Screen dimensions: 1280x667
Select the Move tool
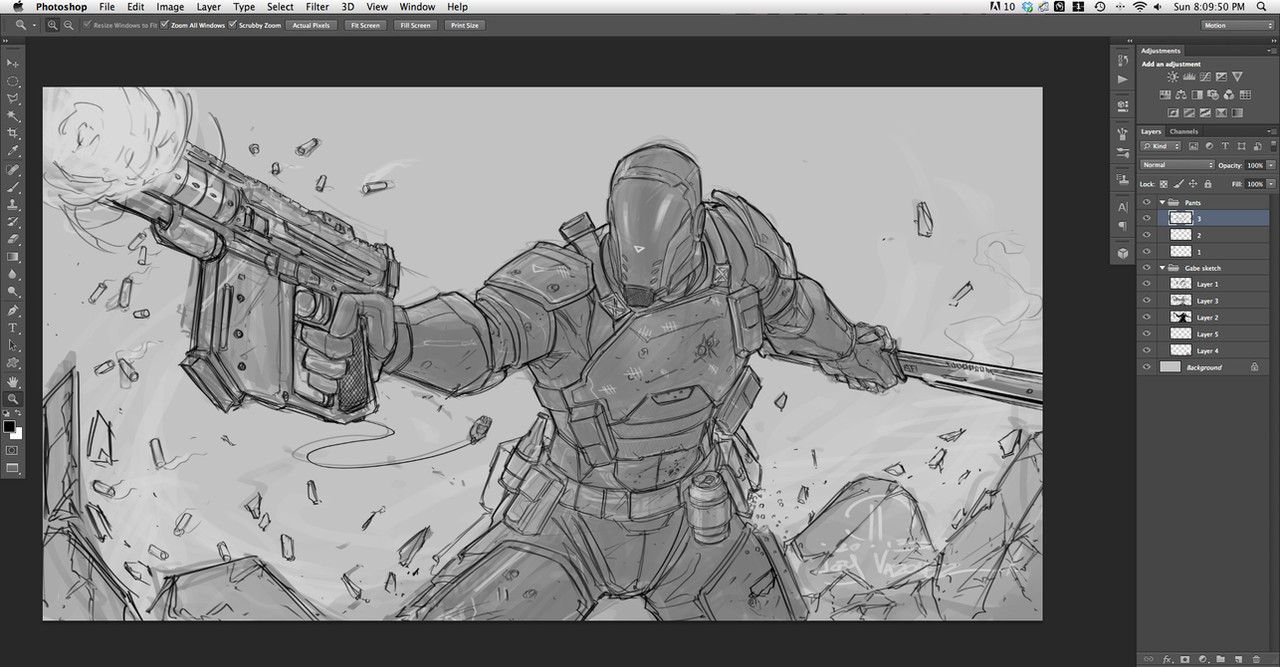tap(13, 63)
